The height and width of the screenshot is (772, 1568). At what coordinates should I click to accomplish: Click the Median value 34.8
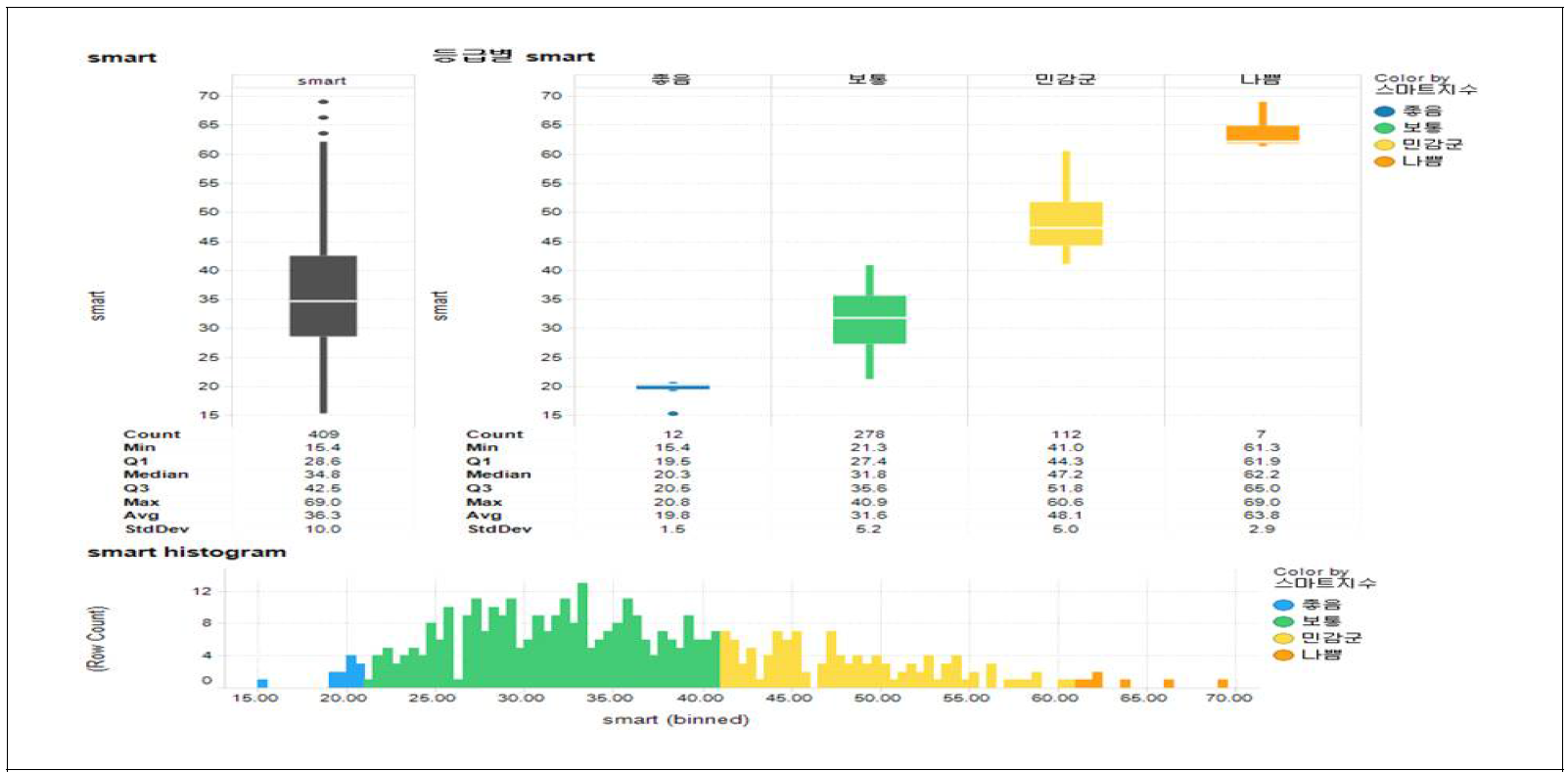(323, 475)
